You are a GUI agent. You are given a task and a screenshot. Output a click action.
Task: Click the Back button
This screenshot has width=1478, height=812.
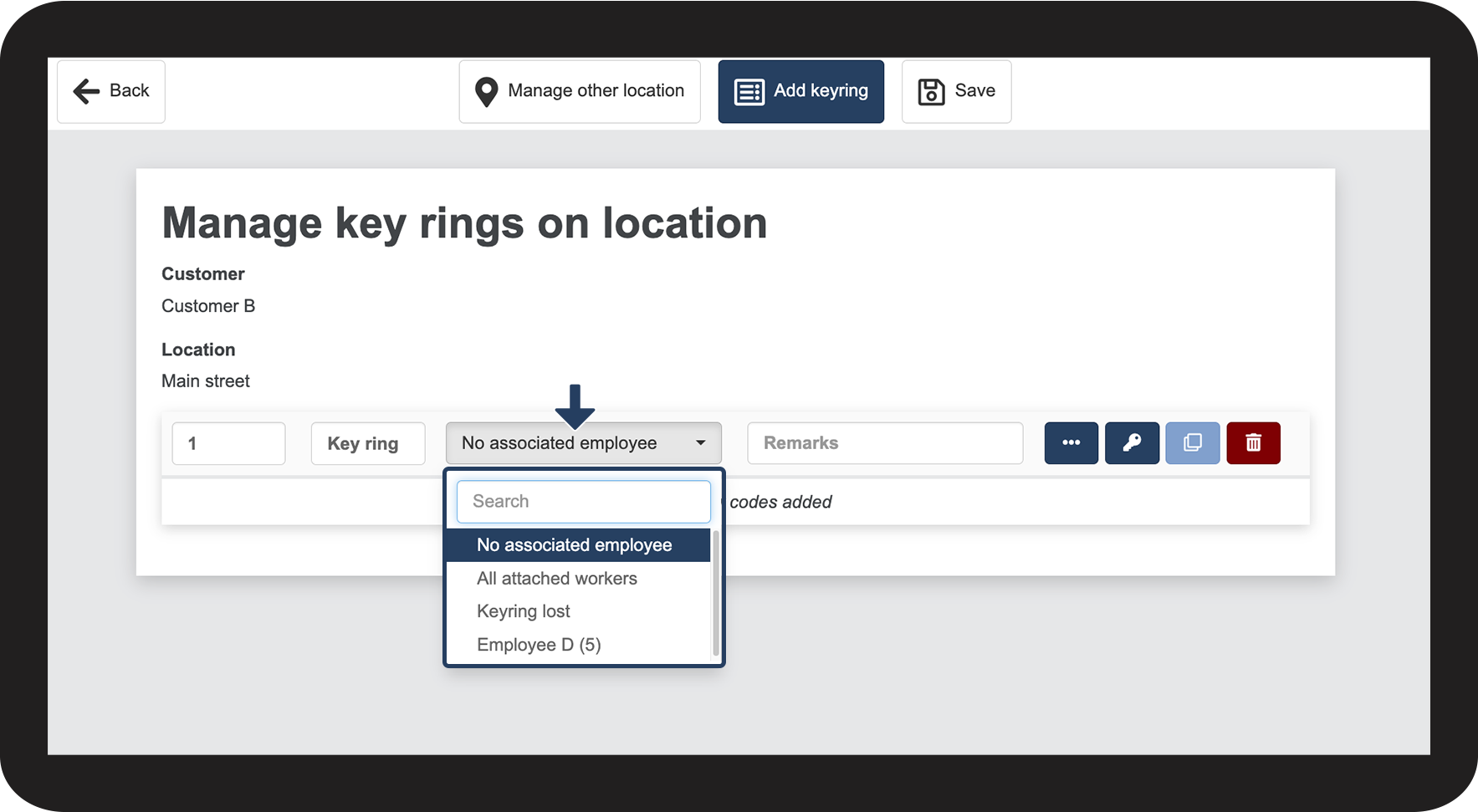coord(111,91)
